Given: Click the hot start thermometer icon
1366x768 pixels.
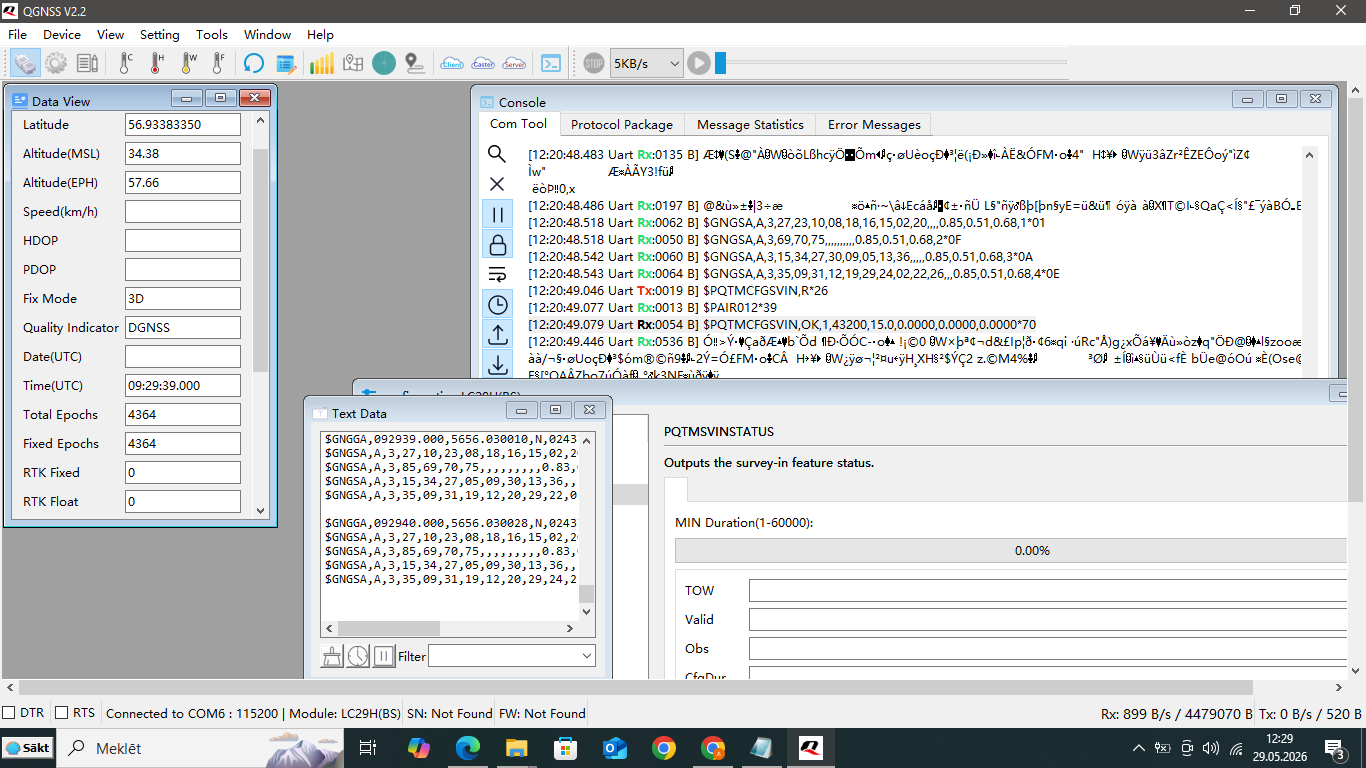Looking at the screenshot, I should 156,63.
